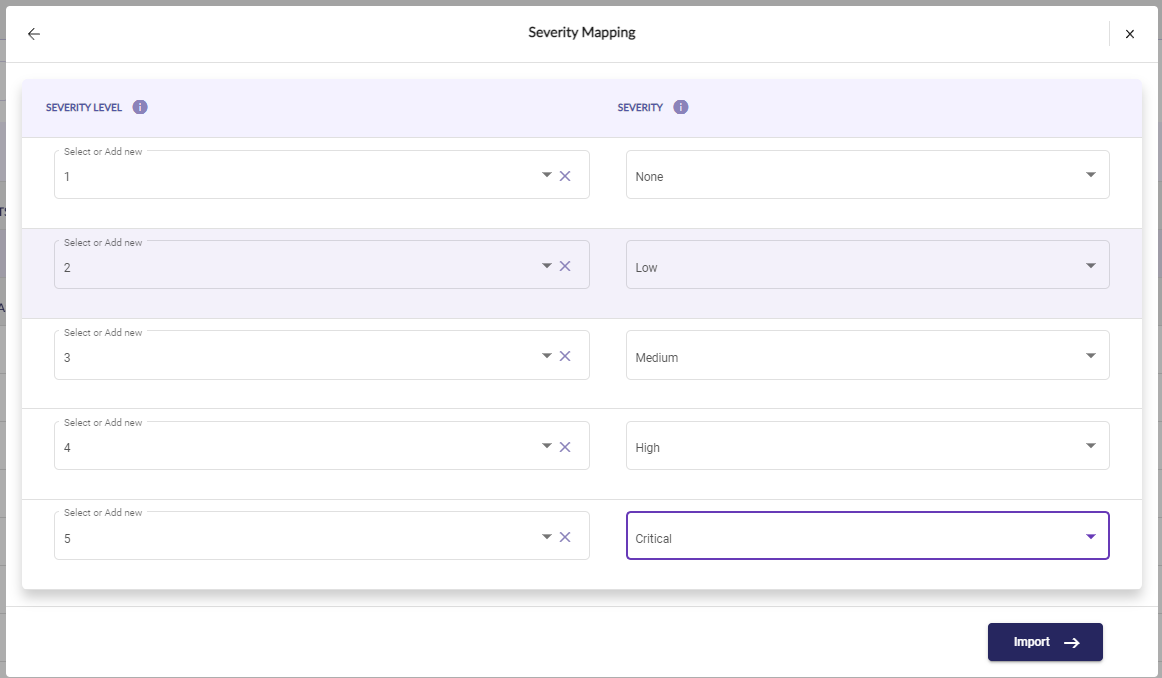Viewport: 1162px width, 678px height.
Task: Clear severity level 5 with X icon
Action: coord(565,537)
